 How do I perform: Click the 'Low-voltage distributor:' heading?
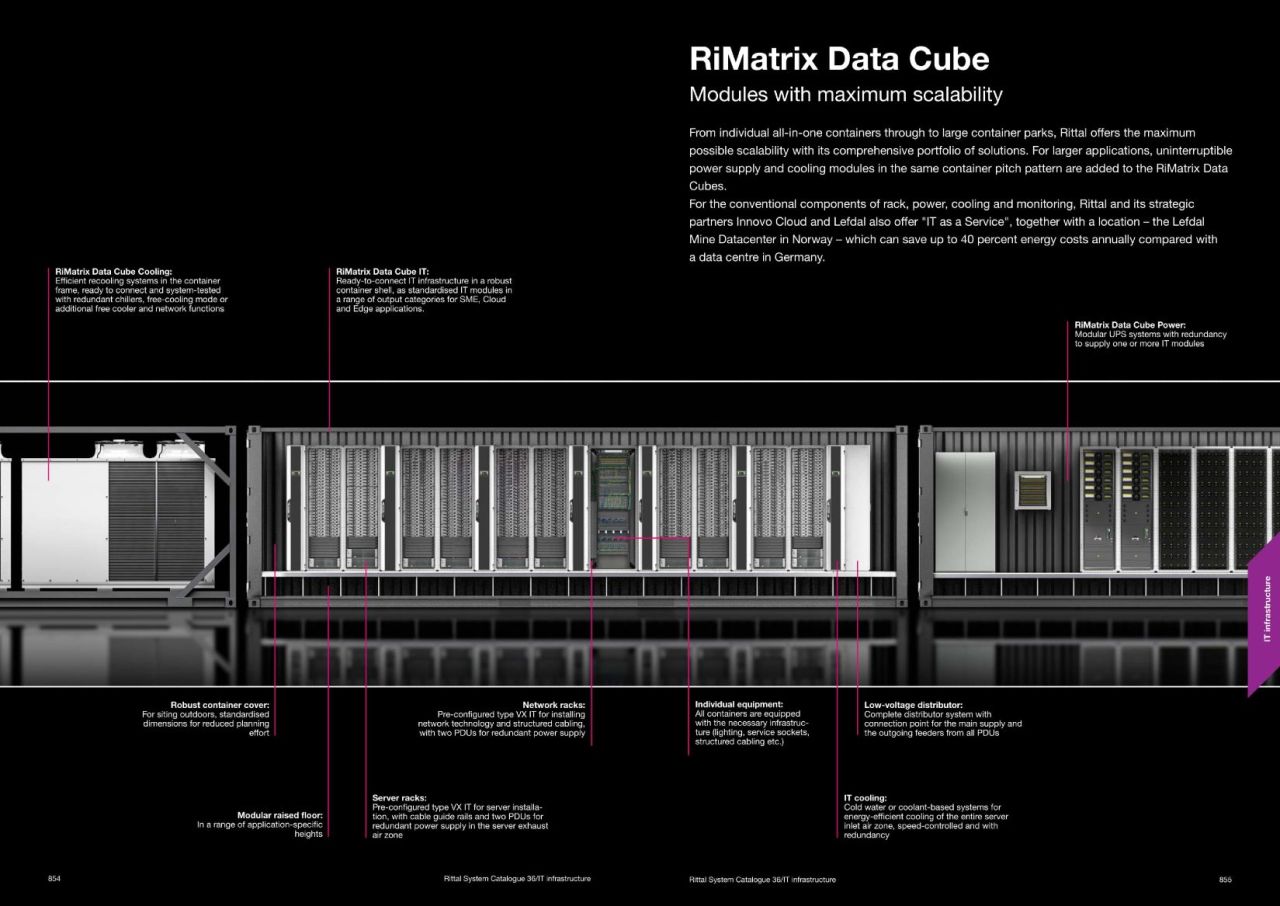pos(913,705)
